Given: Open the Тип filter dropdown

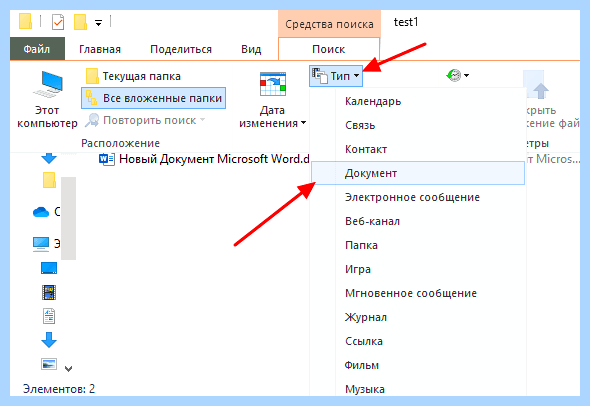Looking at the screenshot, I should 336,76.
